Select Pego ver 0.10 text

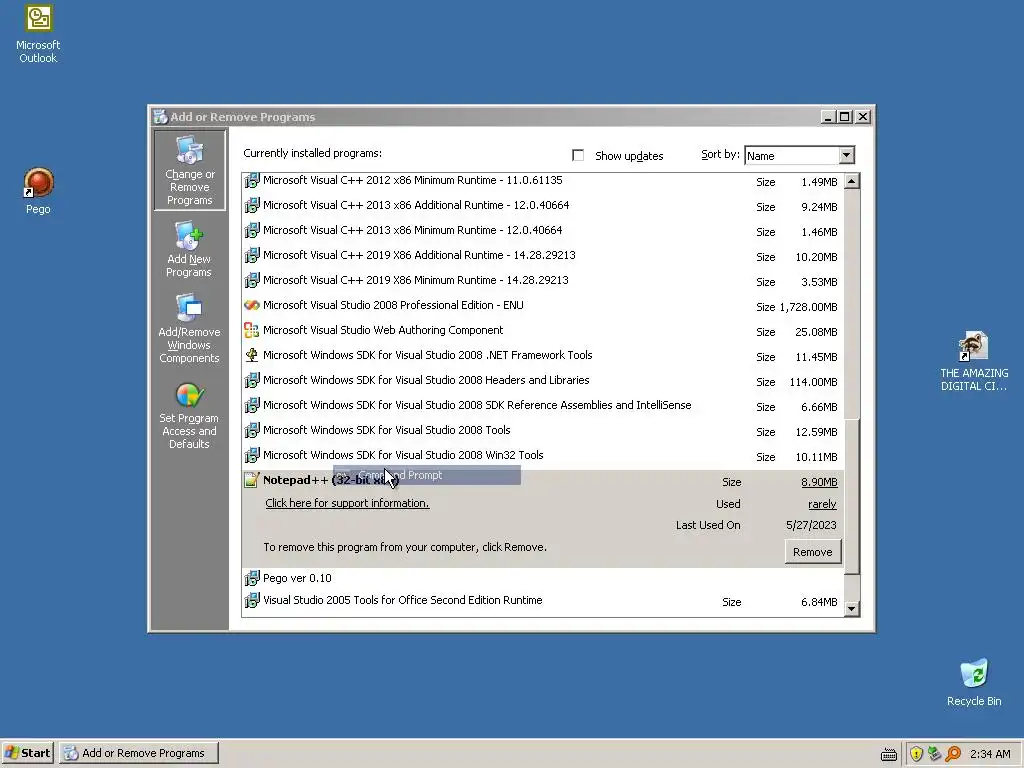pyautogui.click(x=297, y=578)
